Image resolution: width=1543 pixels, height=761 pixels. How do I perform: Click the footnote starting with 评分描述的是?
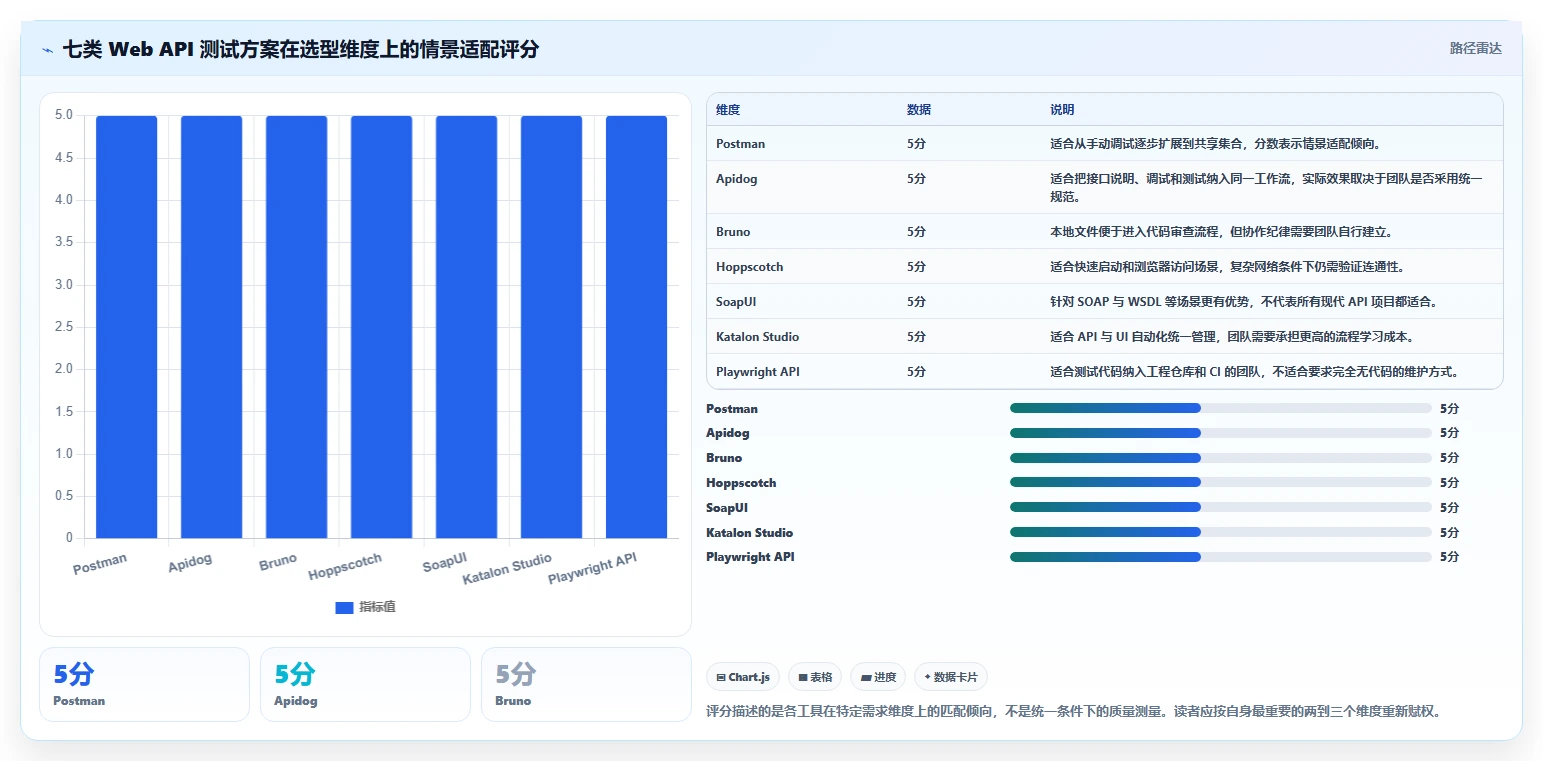1072,712
